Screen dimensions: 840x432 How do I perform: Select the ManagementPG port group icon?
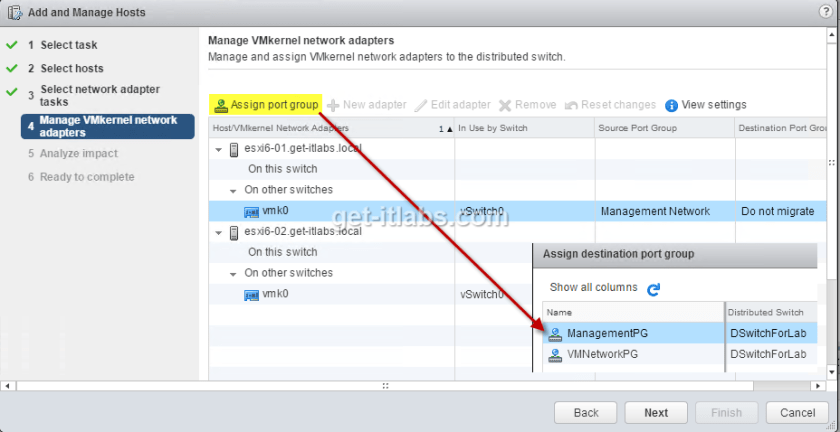click(556, 334)
